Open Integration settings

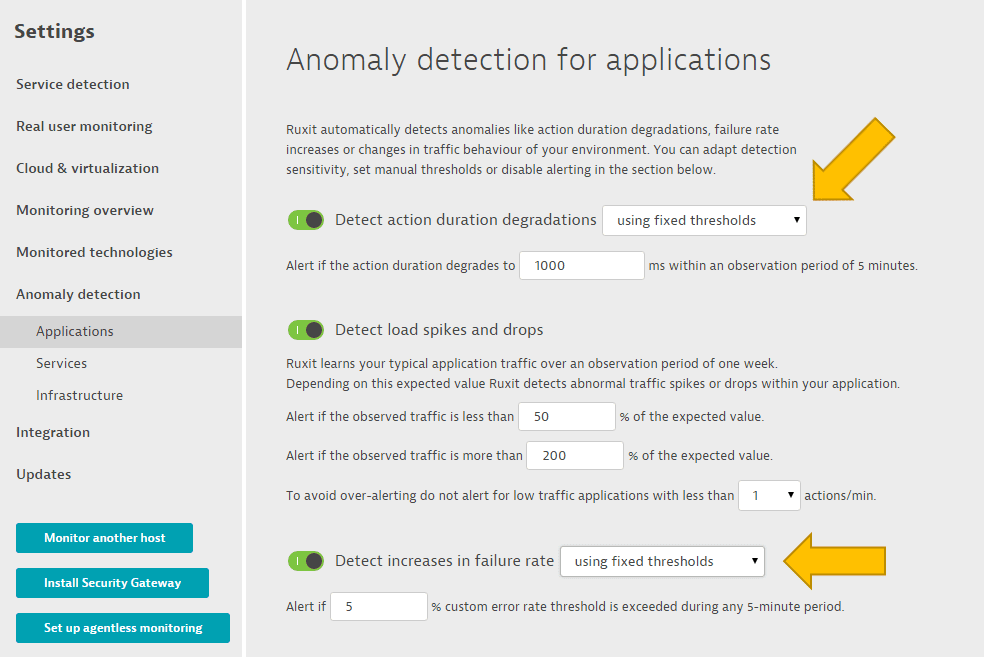pyautogui.click(x=53, y=432)
